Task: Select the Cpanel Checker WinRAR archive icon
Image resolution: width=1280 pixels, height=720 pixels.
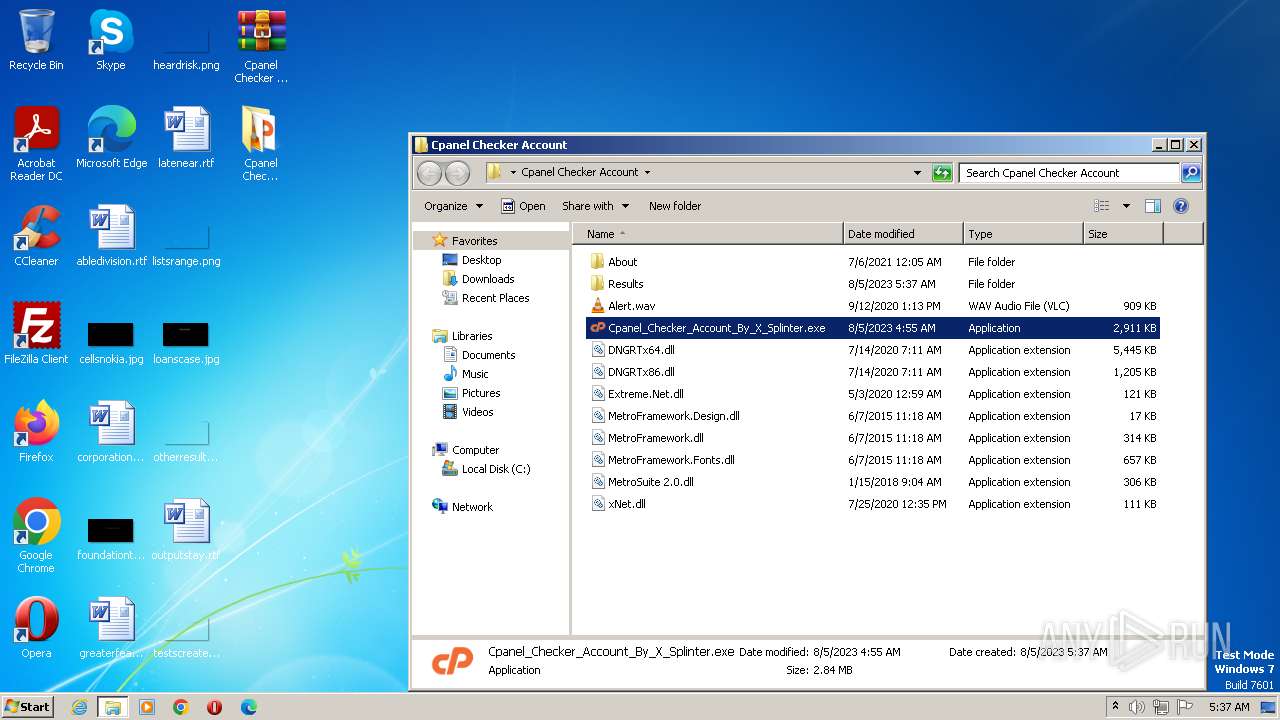Action: (261, 46)
